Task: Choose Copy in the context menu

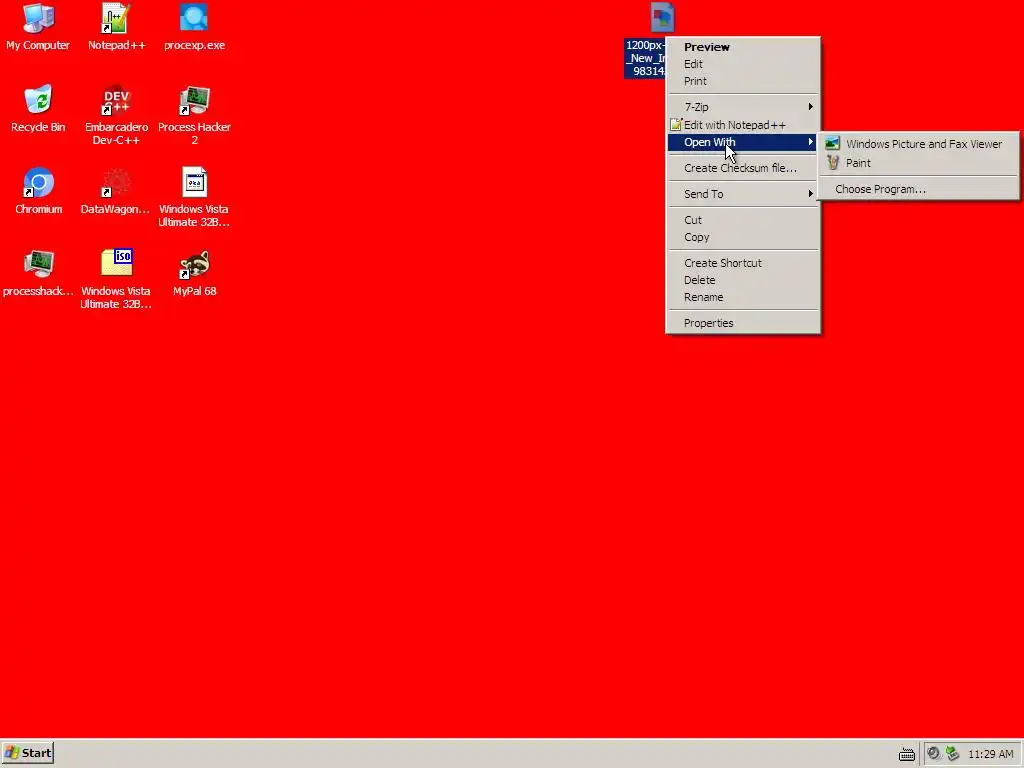Action: [x=743, y=237]
